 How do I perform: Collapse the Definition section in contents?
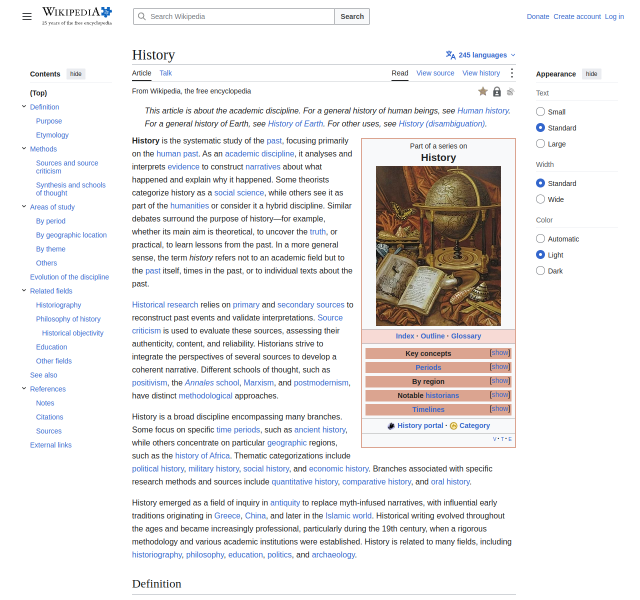24,107
